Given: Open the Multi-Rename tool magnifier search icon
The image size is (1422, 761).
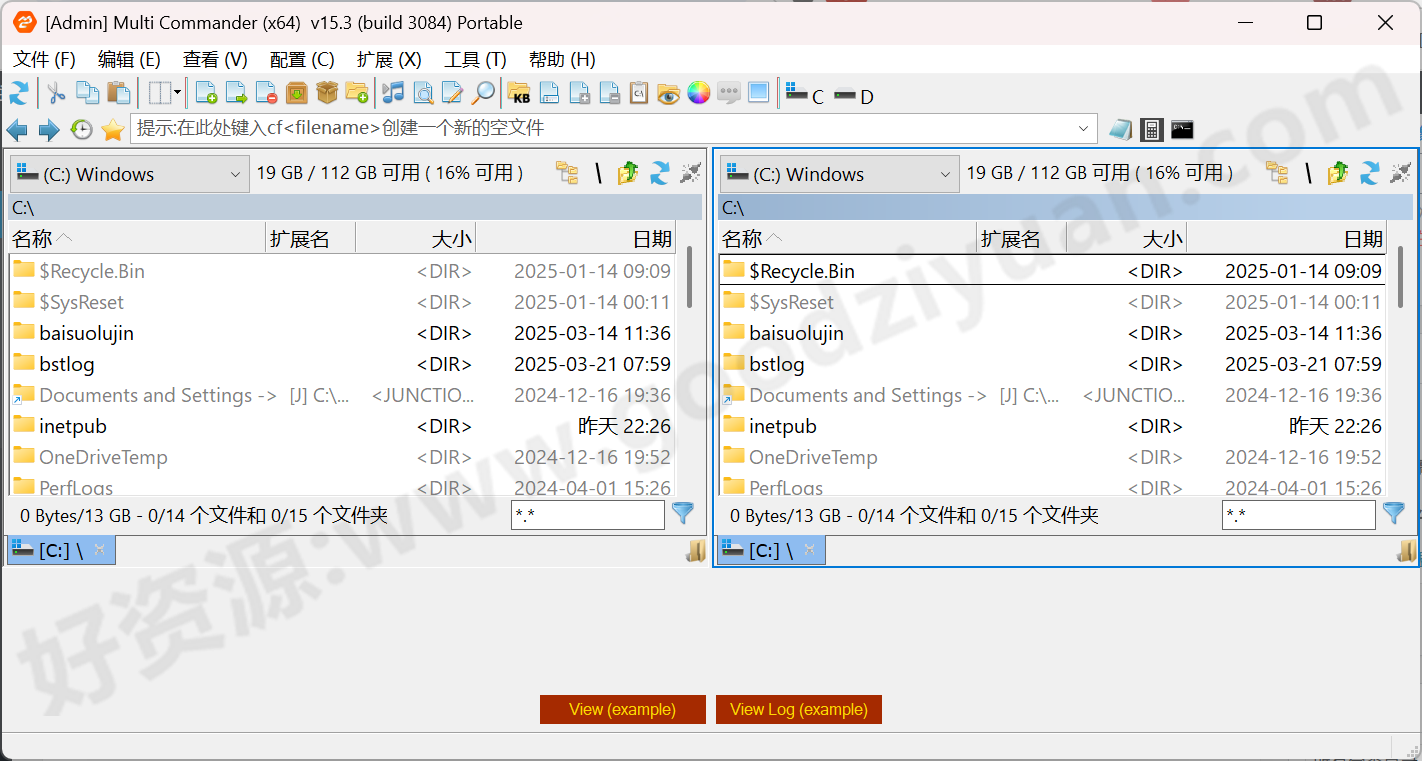Looking at the screenshot, I should [483, 93].
